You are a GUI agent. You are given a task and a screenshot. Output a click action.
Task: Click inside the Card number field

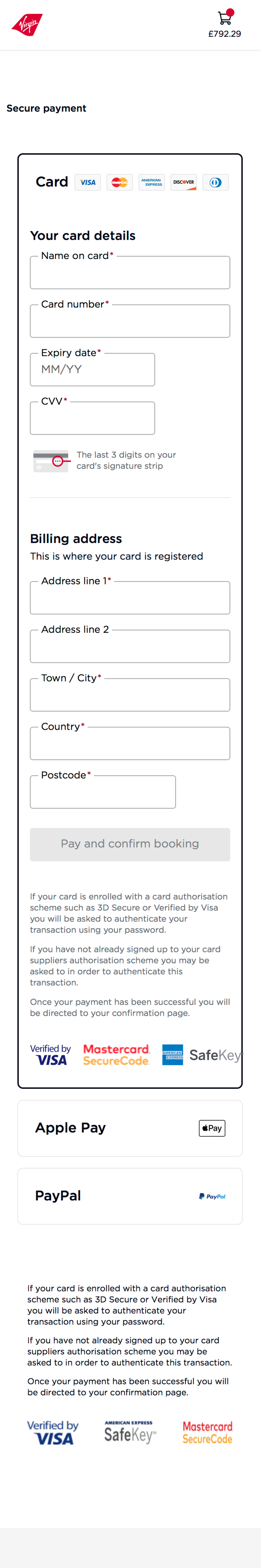pyautogui.click(x=130, y=321)
